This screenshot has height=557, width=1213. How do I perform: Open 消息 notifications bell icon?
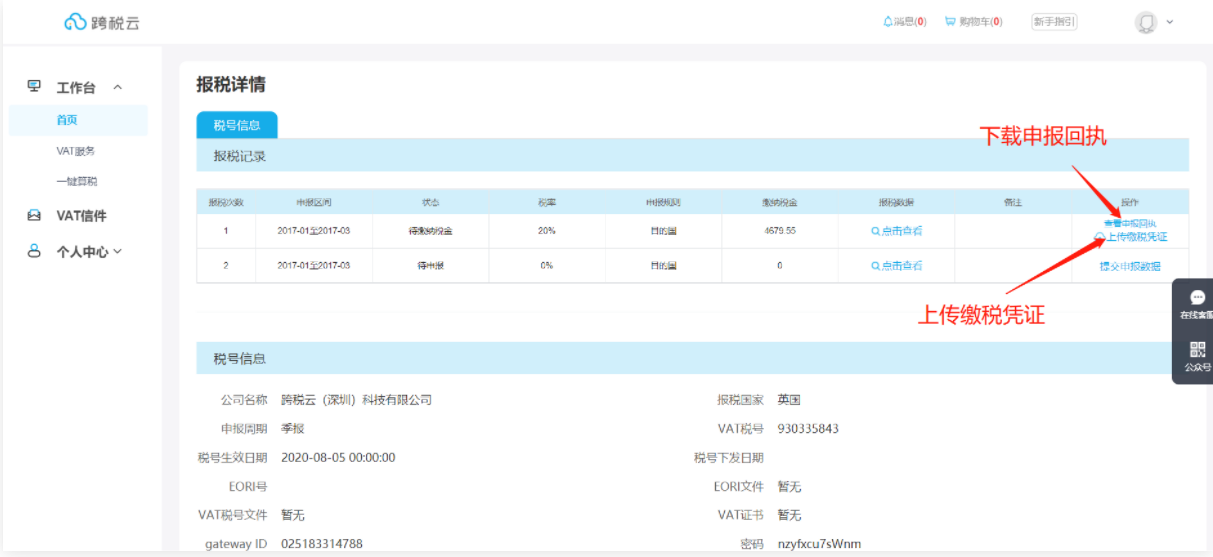[888, 21]
